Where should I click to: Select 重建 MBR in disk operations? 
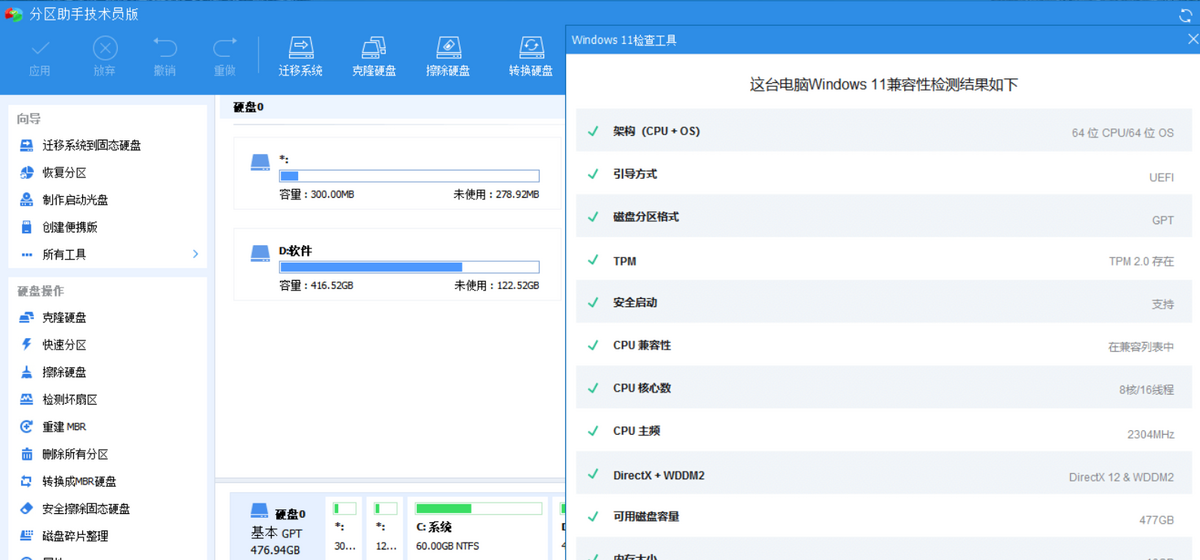coord(64,426)
